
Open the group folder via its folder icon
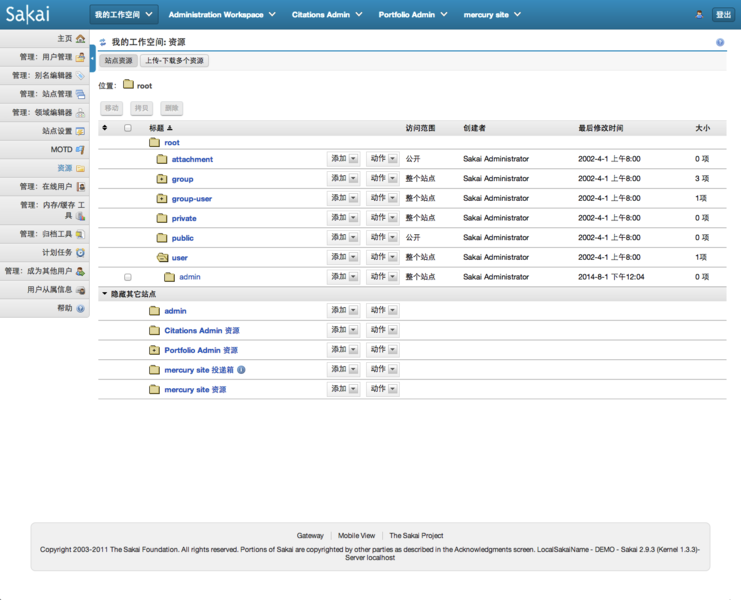(162, 179)
